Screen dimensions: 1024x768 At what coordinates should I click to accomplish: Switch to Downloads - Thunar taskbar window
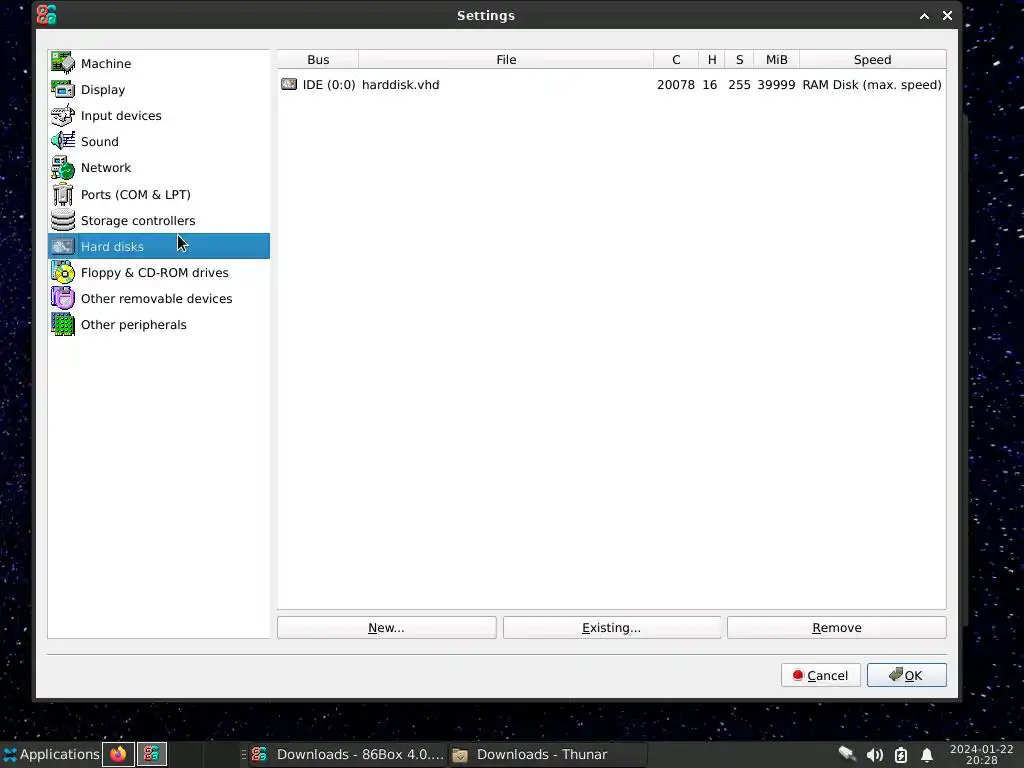click(x=547, y=754)
